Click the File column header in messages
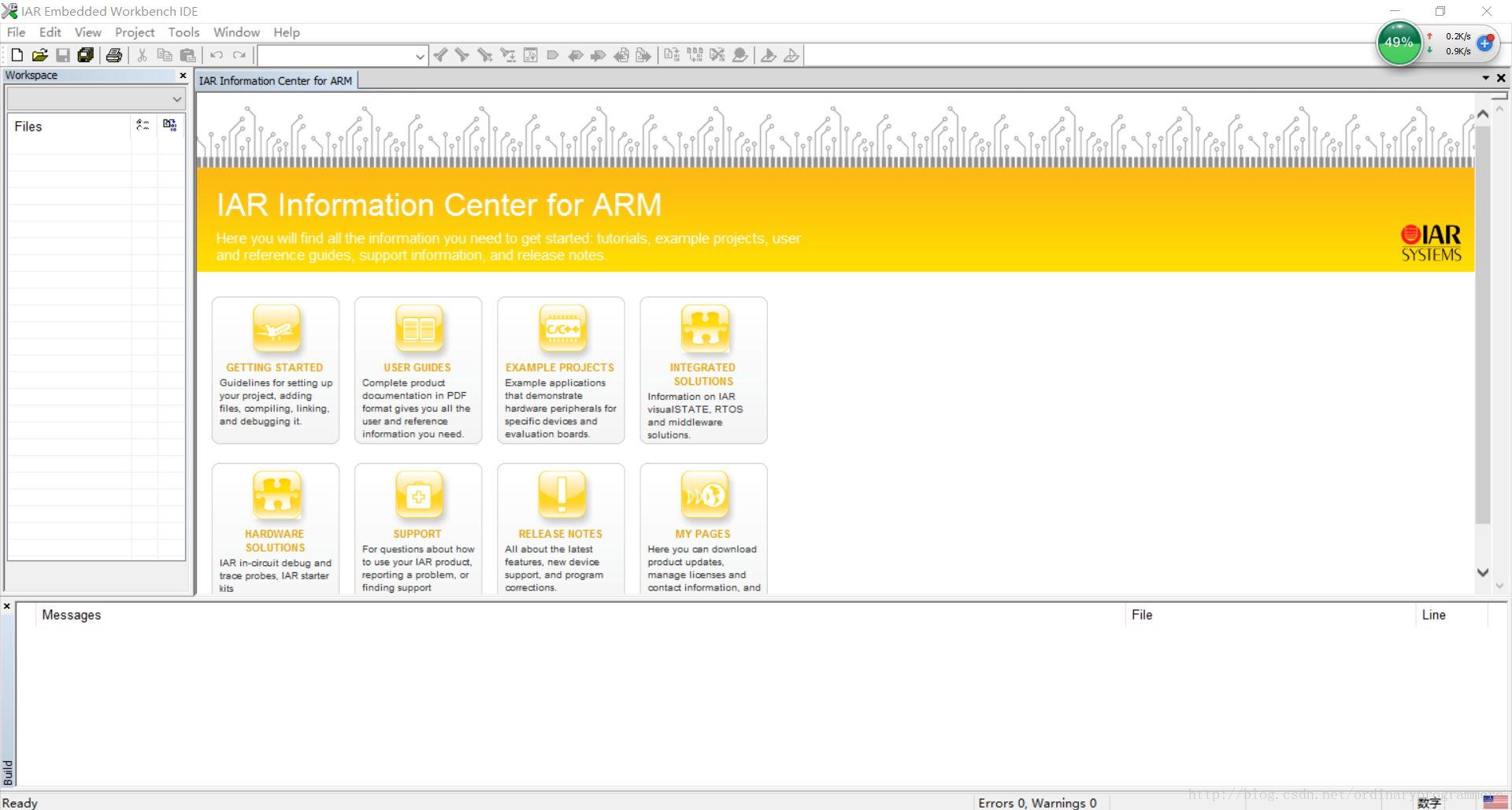This screenshot has height=810, width=1512. [1270, 615]
